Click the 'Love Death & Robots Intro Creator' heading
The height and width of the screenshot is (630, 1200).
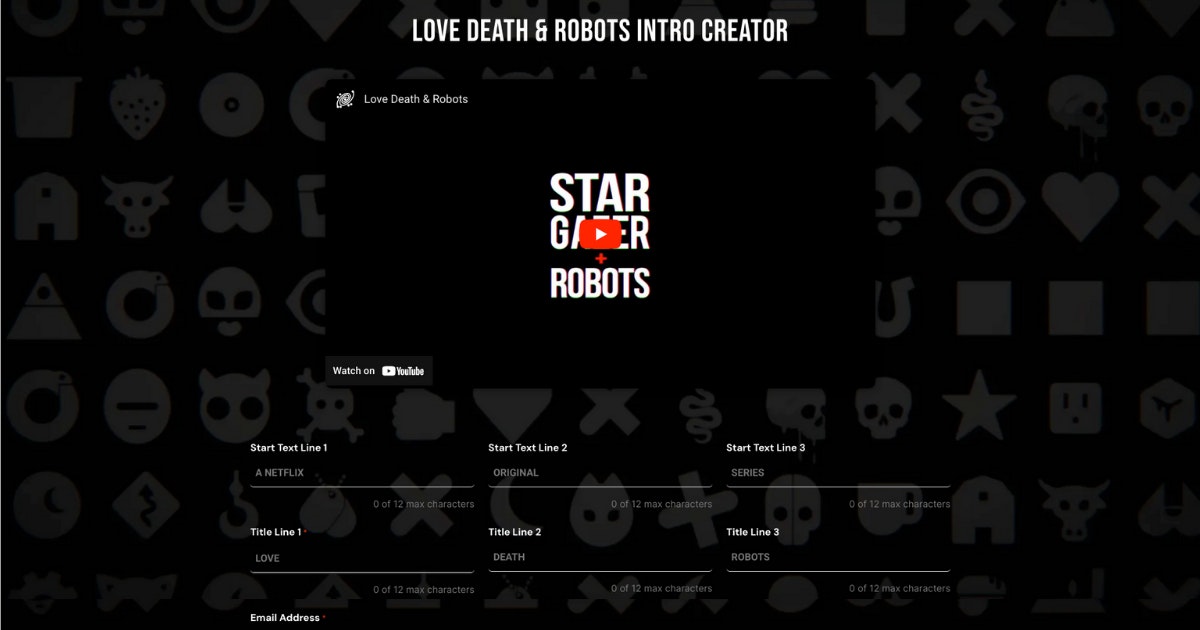pos(600,31)
